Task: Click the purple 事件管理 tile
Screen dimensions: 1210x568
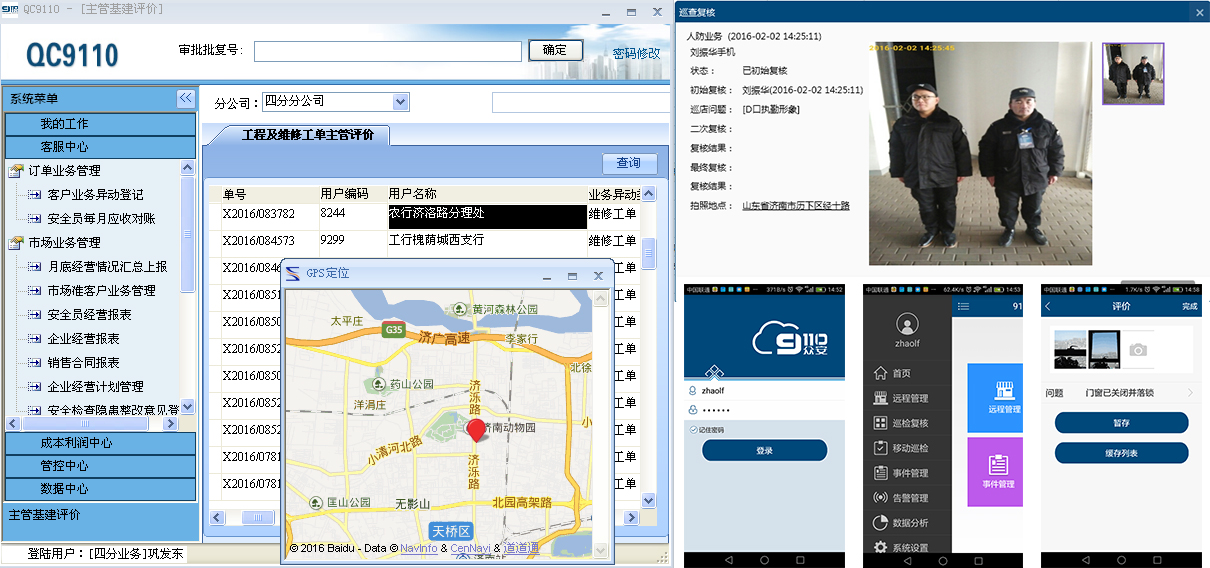Action: pos(995,471)
